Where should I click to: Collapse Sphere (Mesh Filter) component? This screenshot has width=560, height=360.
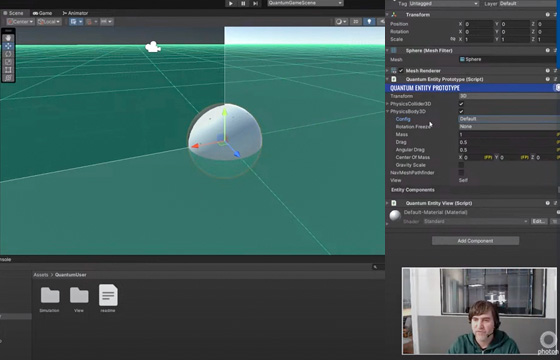388,50
